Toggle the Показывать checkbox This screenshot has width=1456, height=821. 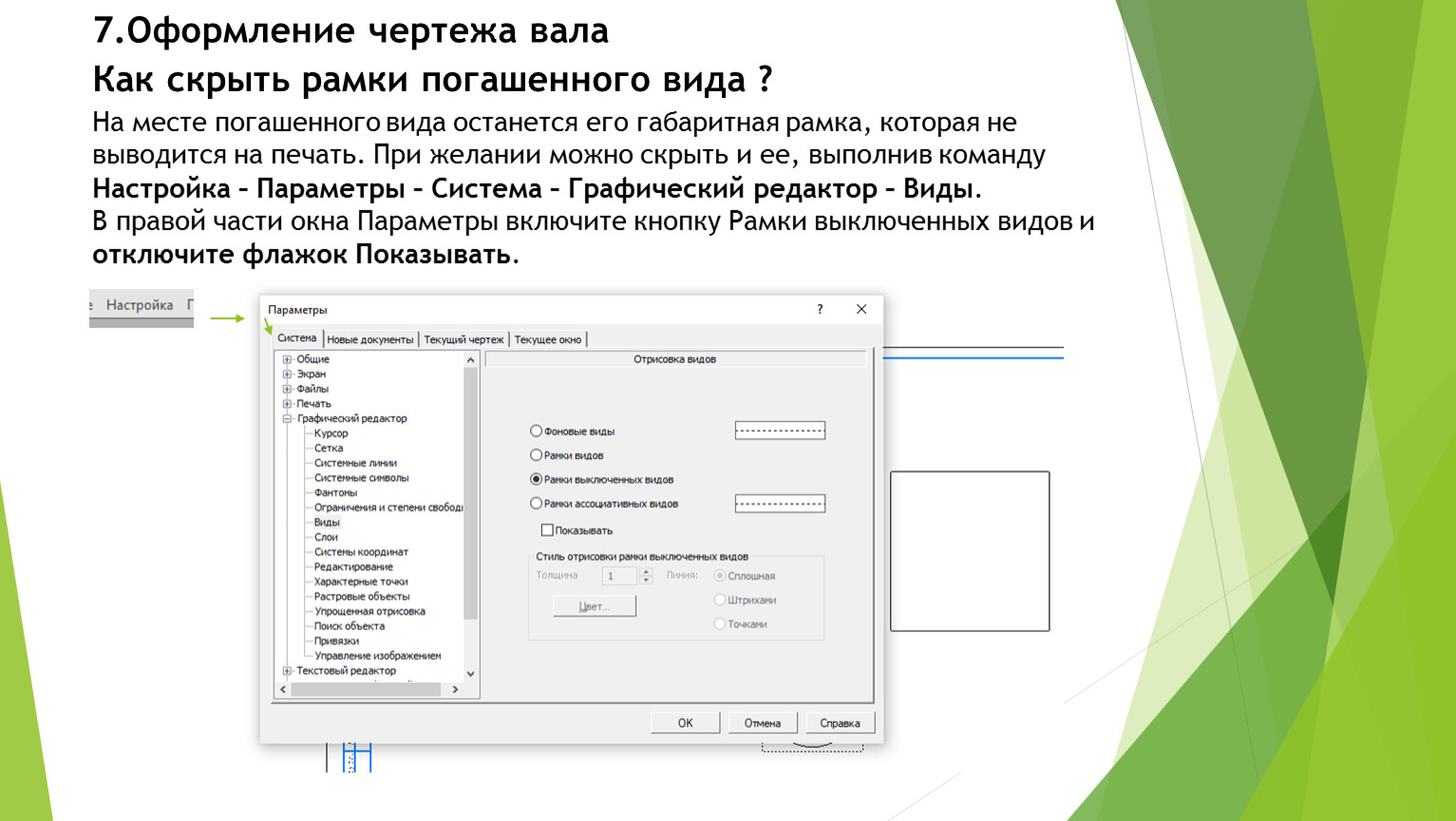coord(547,530)
